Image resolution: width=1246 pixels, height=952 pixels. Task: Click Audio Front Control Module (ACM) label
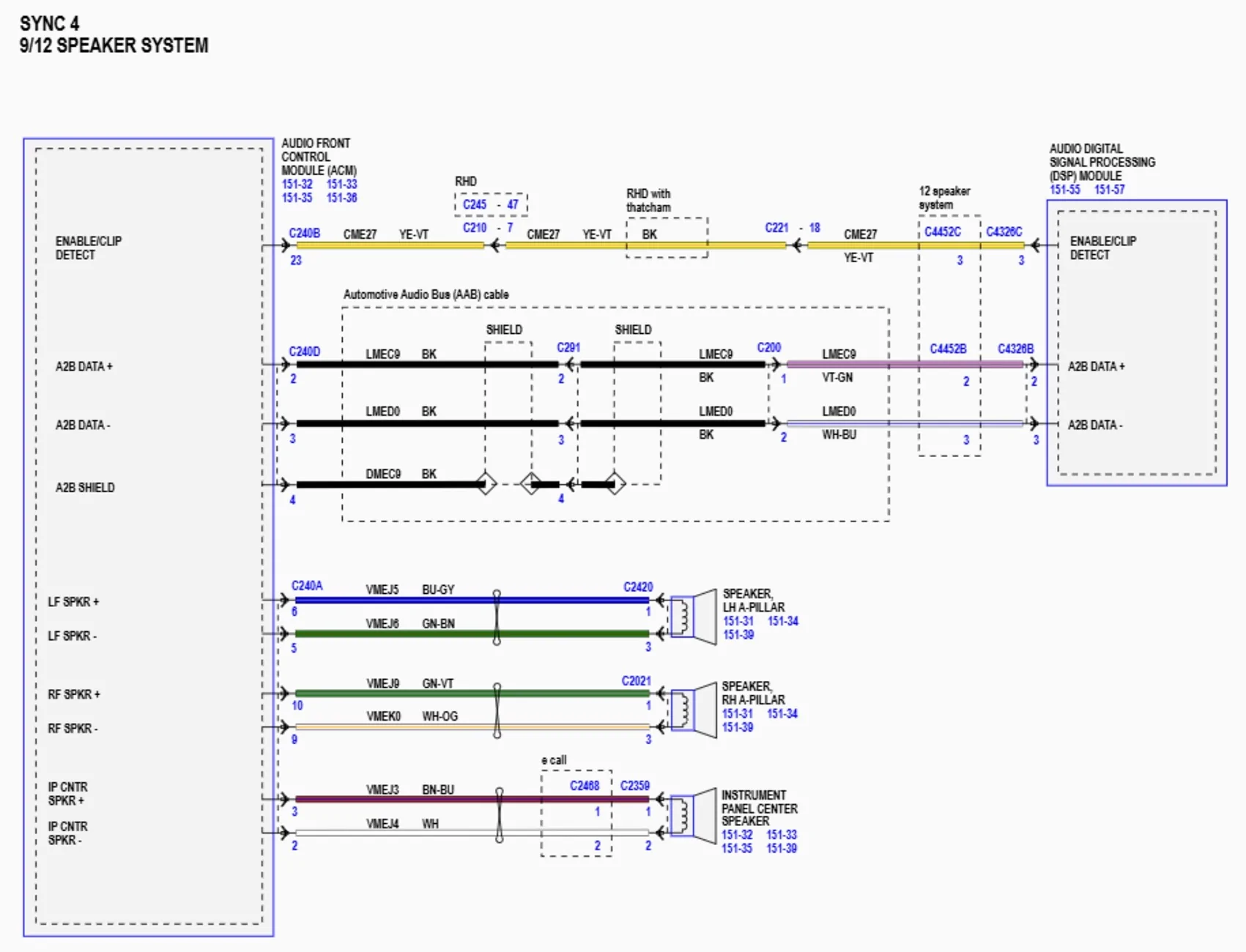point(319,157)
